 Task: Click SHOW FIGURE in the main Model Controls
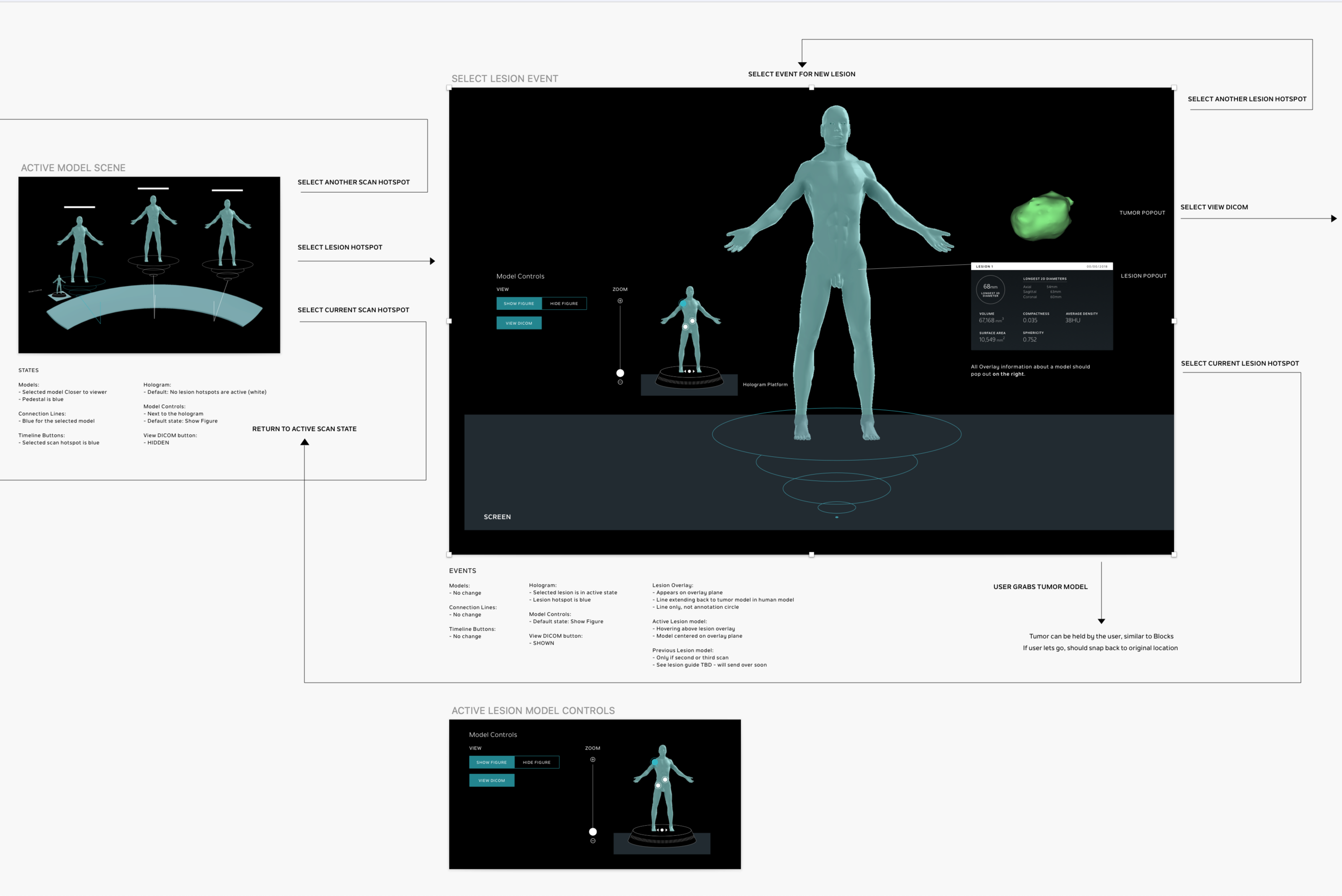coord(519,303)
